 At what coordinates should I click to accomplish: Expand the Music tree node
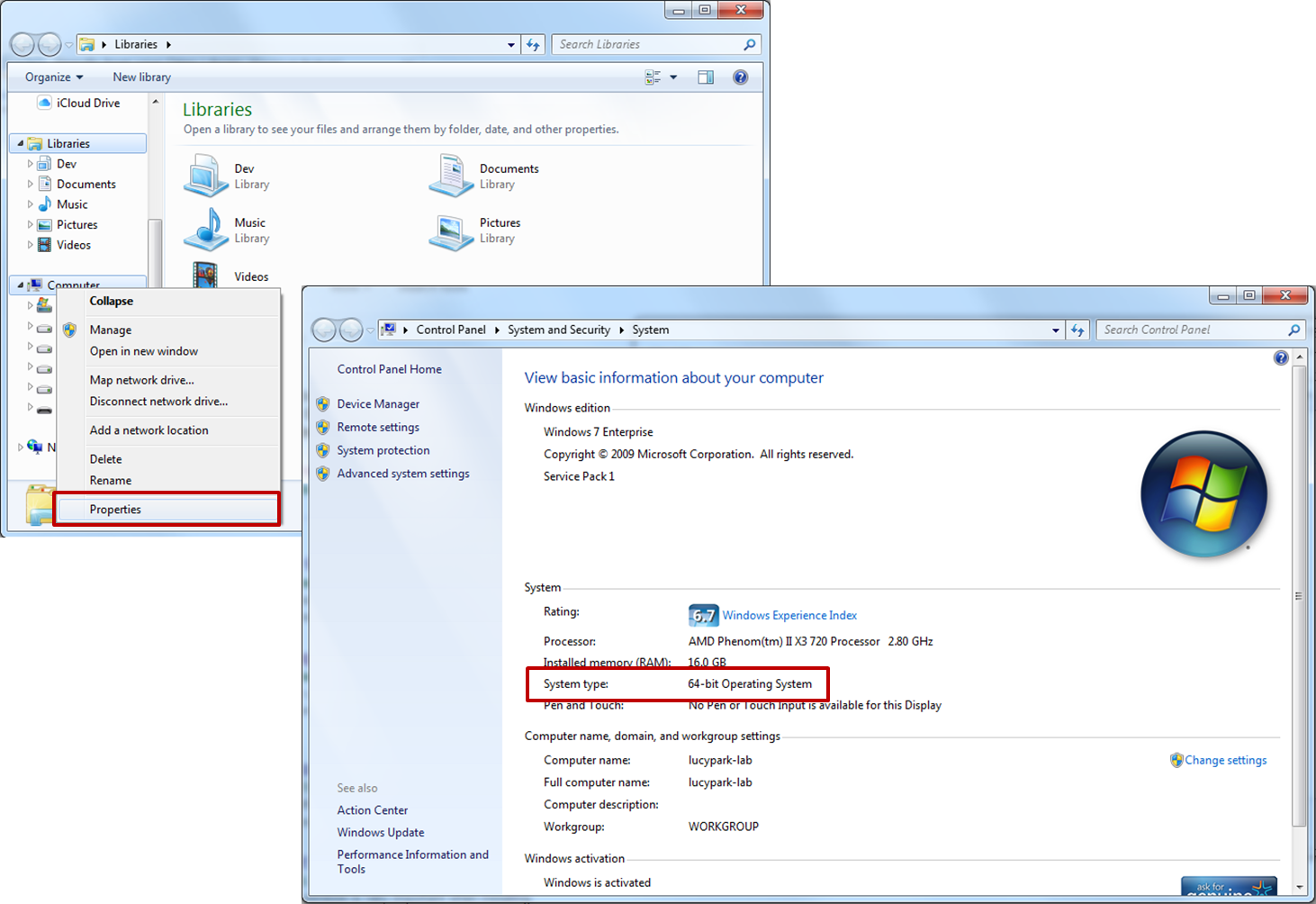tap(31, 204)
